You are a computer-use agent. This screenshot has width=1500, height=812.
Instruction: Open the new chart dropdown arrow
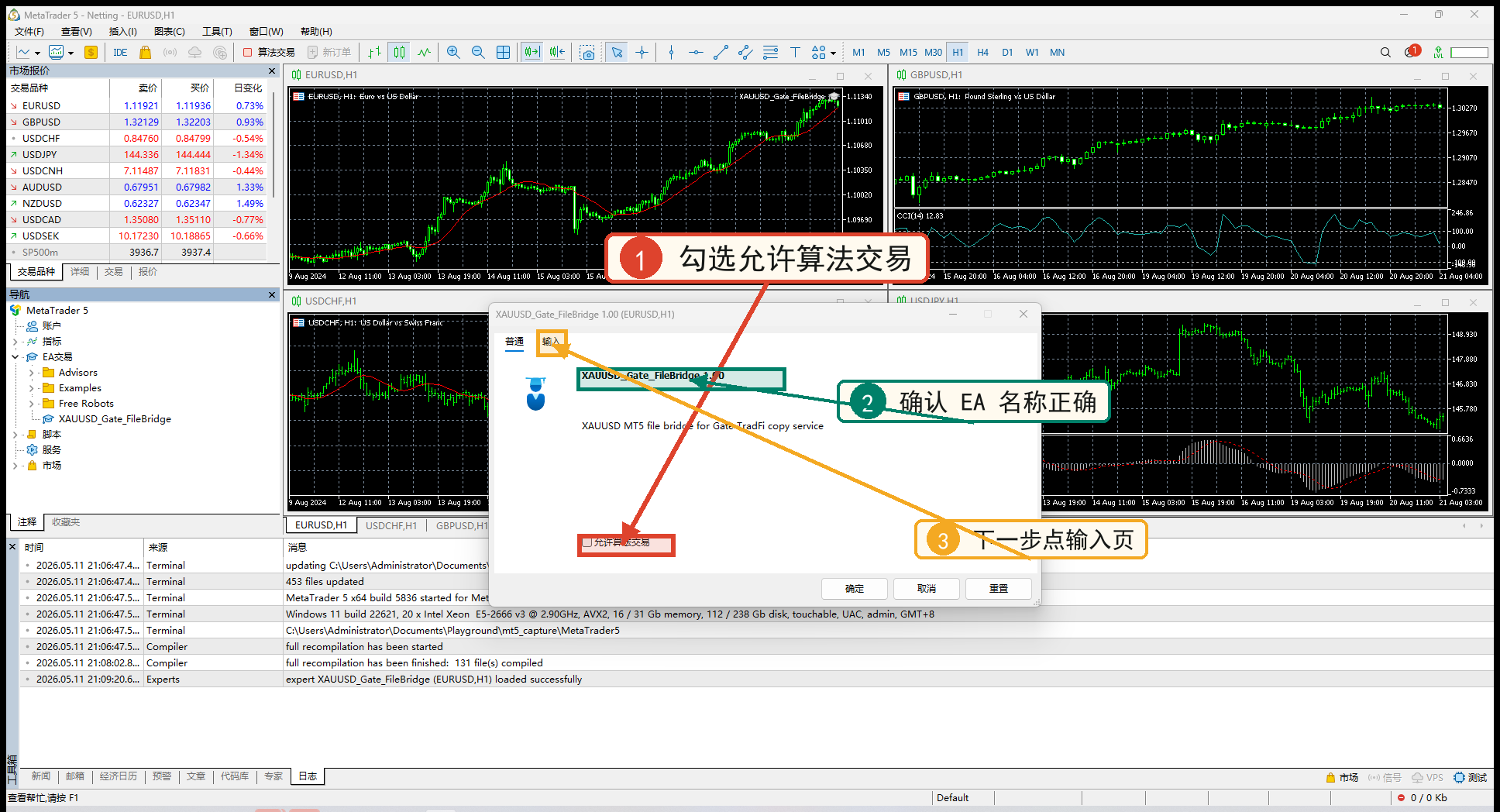coord(37,53)
